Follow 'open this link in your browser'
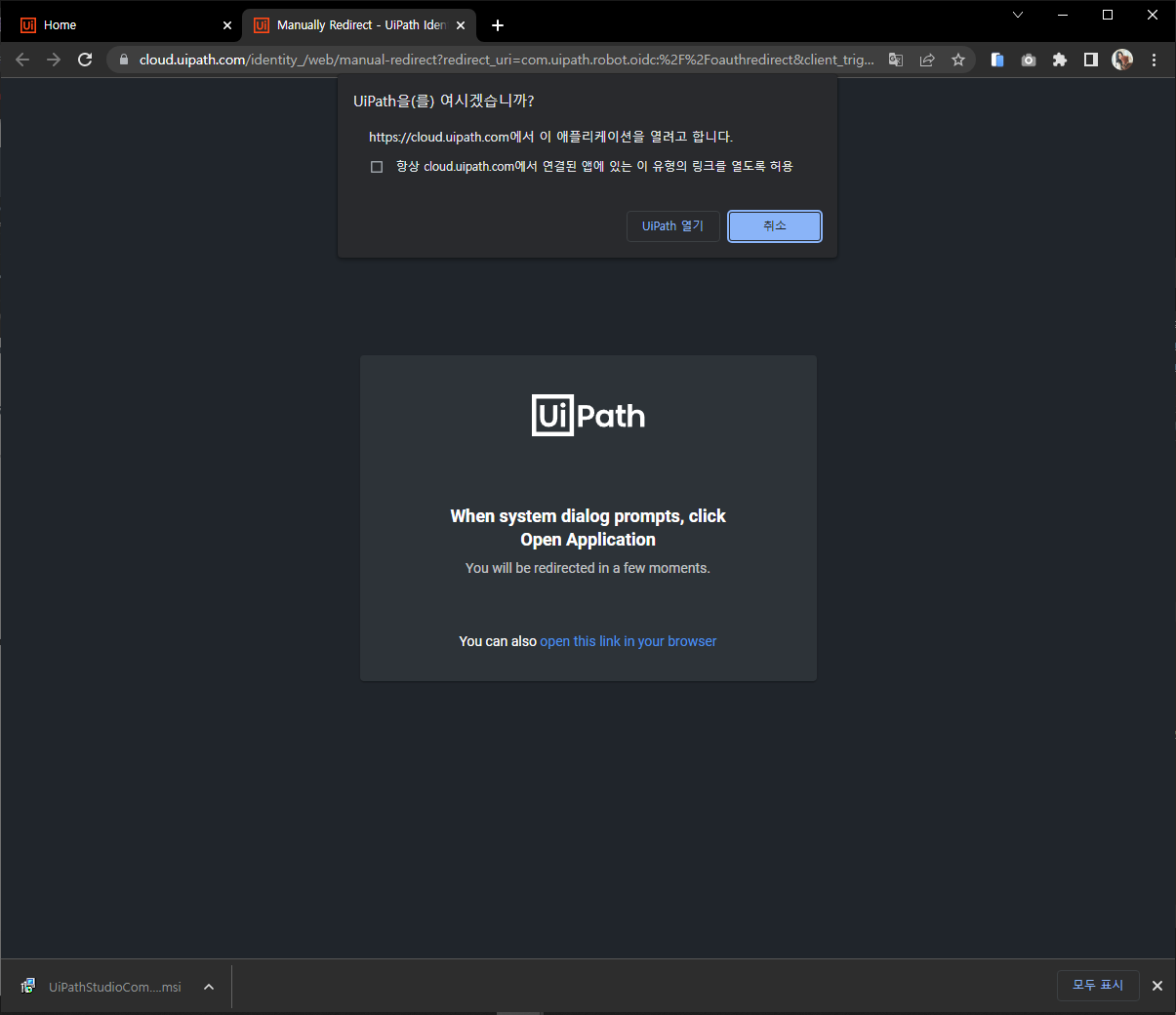The width and height of the screenshot is (1176, 1015). click(629, 641)
